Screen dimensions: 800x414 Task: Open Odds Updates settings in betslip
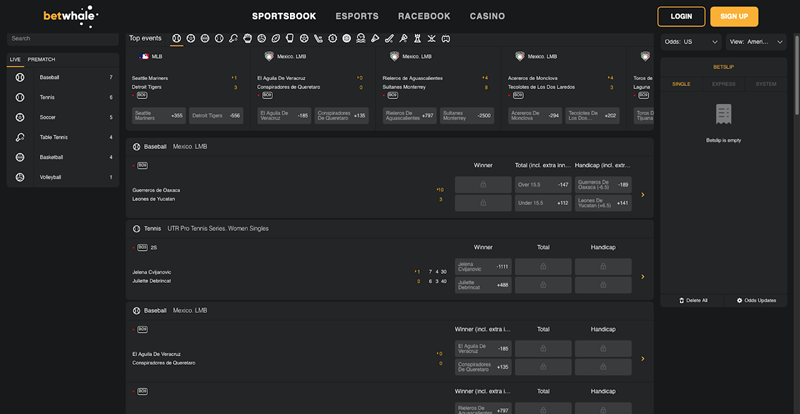740,300
